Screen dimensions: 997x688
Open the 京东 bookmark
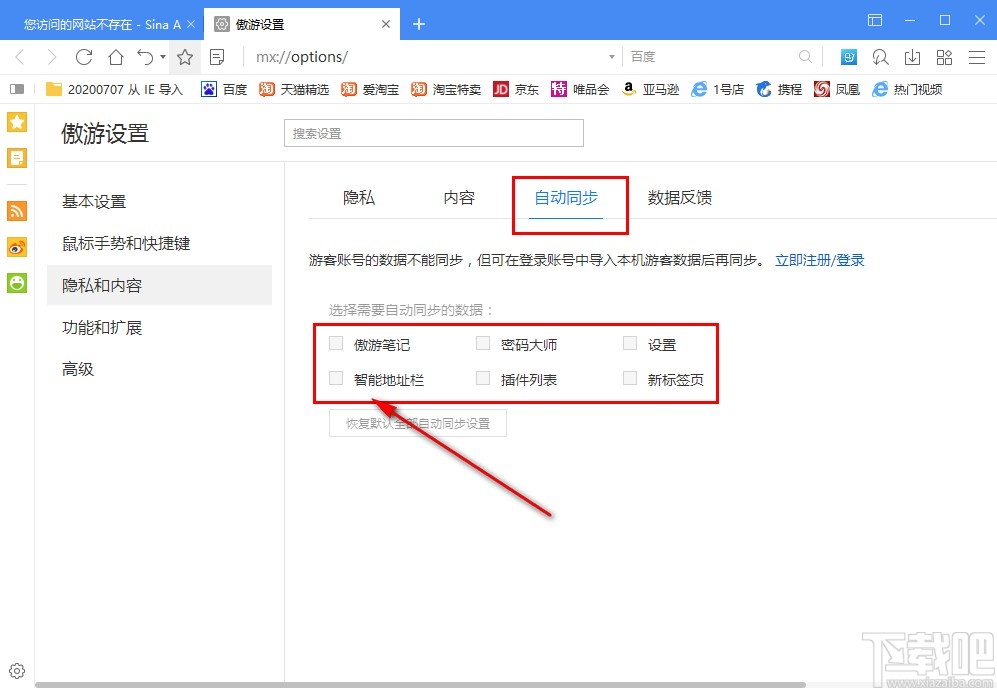[x=516, y=89]
